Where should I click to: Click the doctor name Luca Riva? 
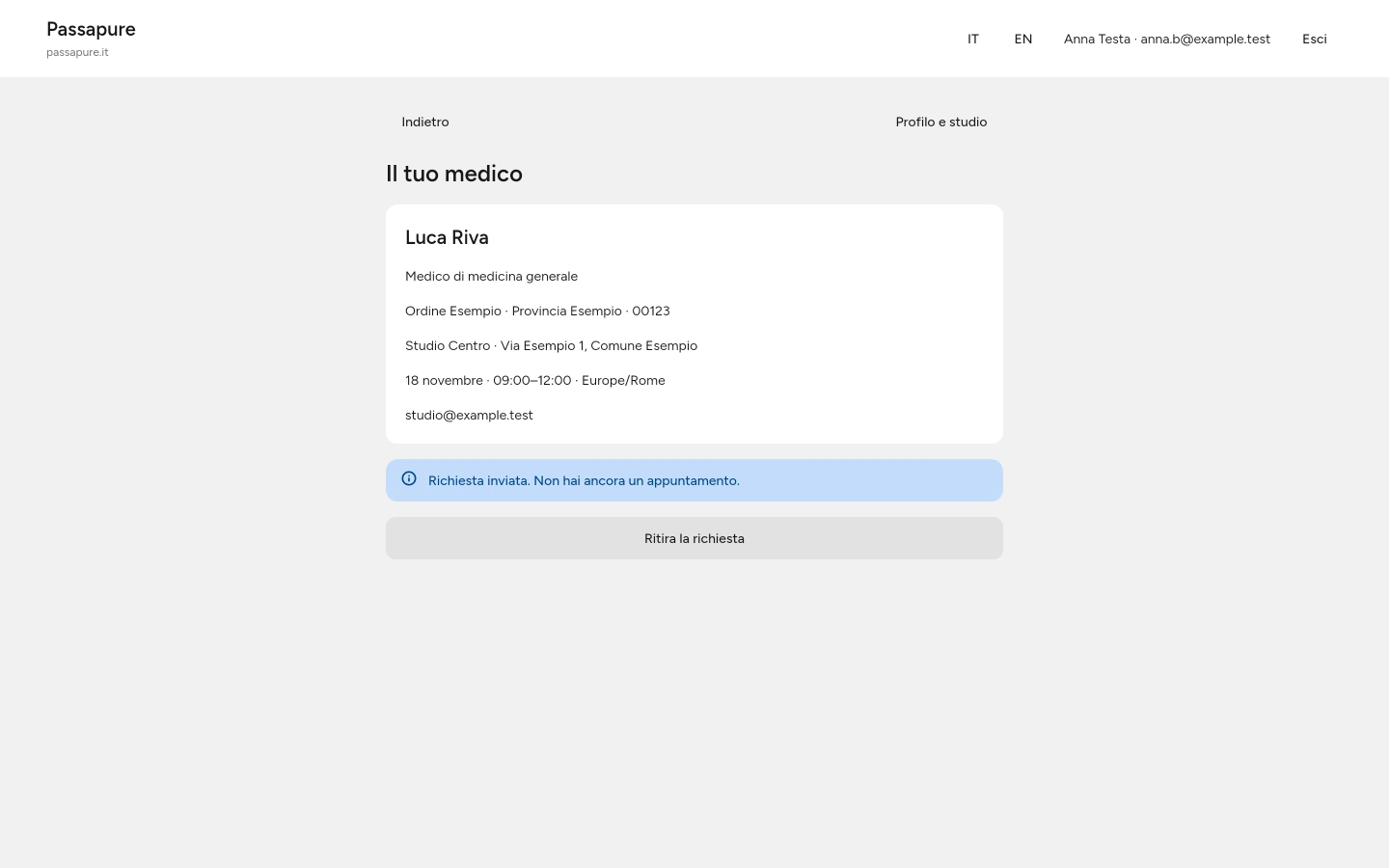[x=447, y=237]
